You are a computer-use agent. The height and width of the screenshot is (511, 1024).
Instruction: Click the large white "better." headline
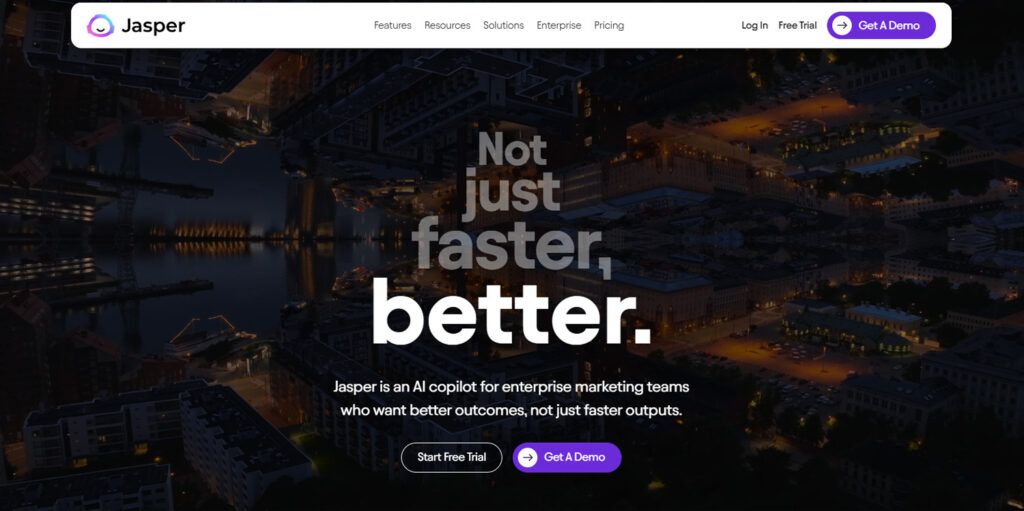[x=511, y=312]
